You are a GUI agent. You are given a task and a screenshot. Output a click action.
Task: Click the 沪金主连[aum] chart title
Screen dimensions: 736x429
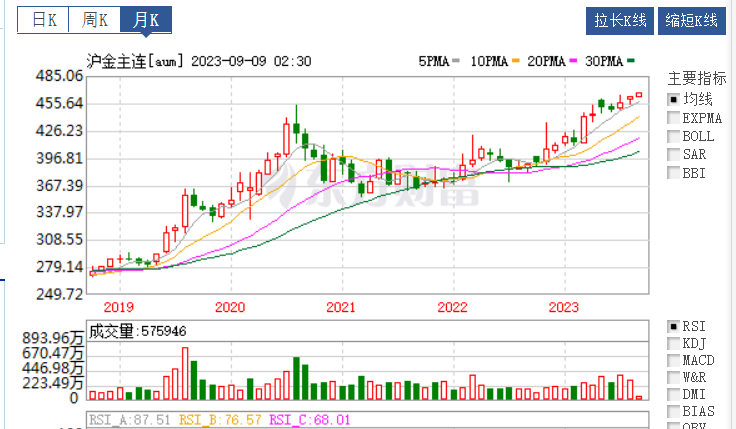click(135, 61)
